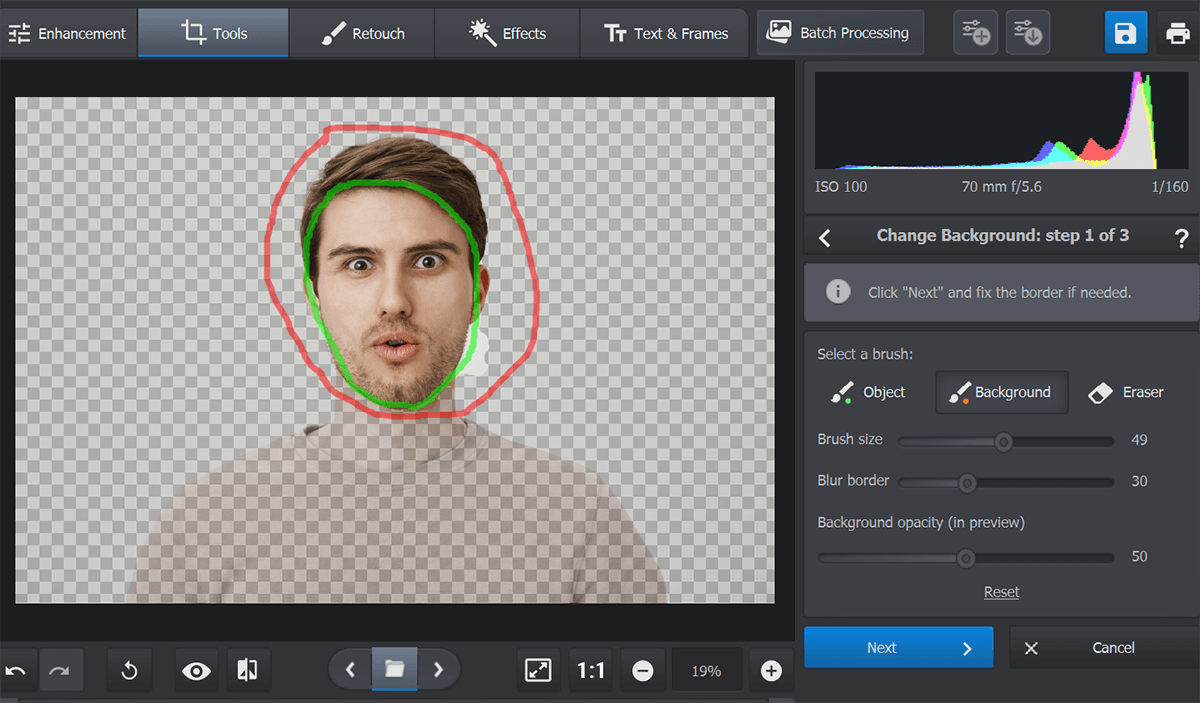Viewport: 1200px width, 703px height.
Task: Click the printer icon
Action: pos(1177,33)
